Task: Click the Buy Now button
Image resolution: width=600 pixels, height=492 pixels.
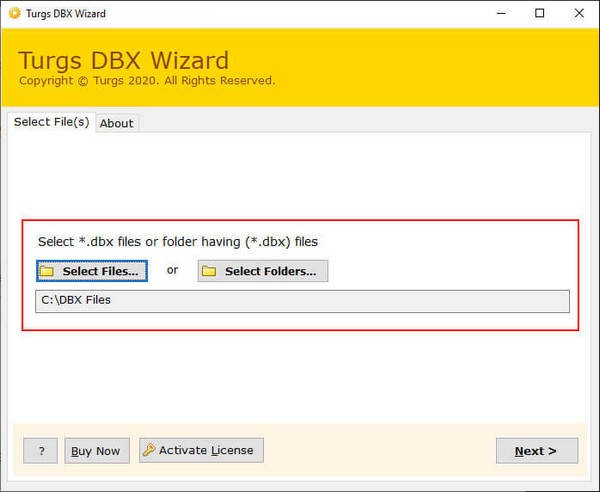Action: (97, 451)
